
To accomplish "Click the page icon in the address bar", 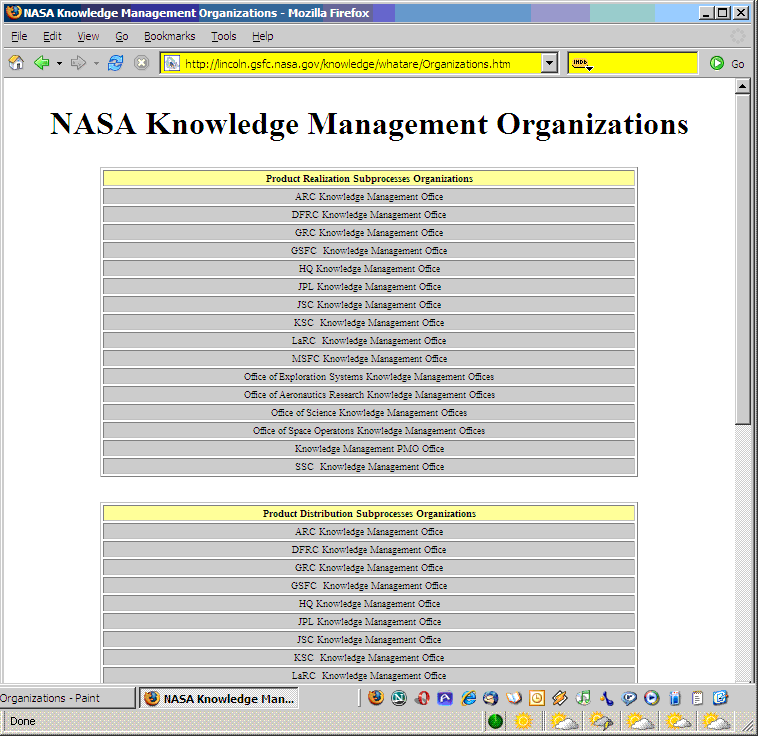I will (172, 63).
